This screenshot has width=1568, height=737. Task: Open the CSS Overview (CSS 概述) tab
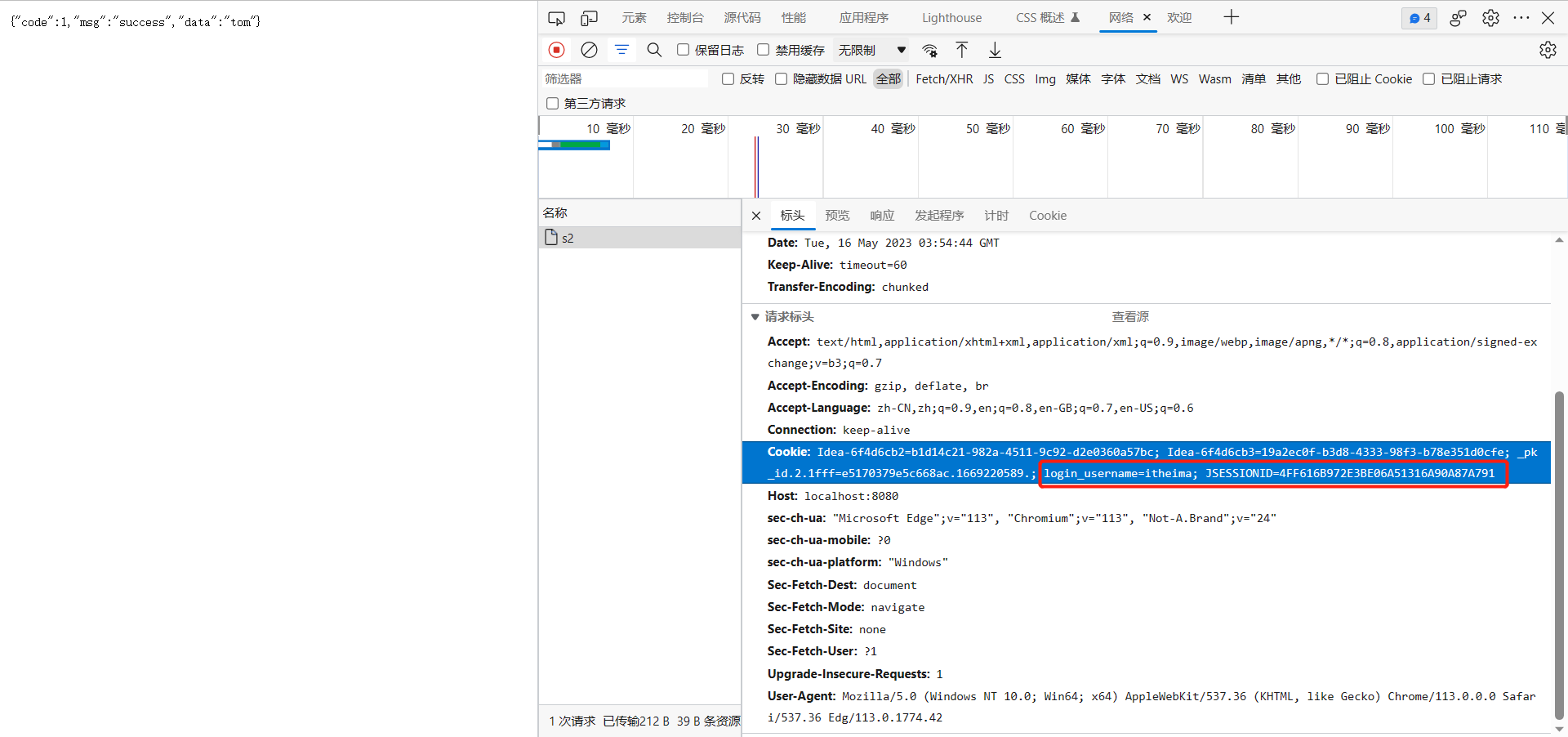pyautogui.click(x=1047, y=18)
